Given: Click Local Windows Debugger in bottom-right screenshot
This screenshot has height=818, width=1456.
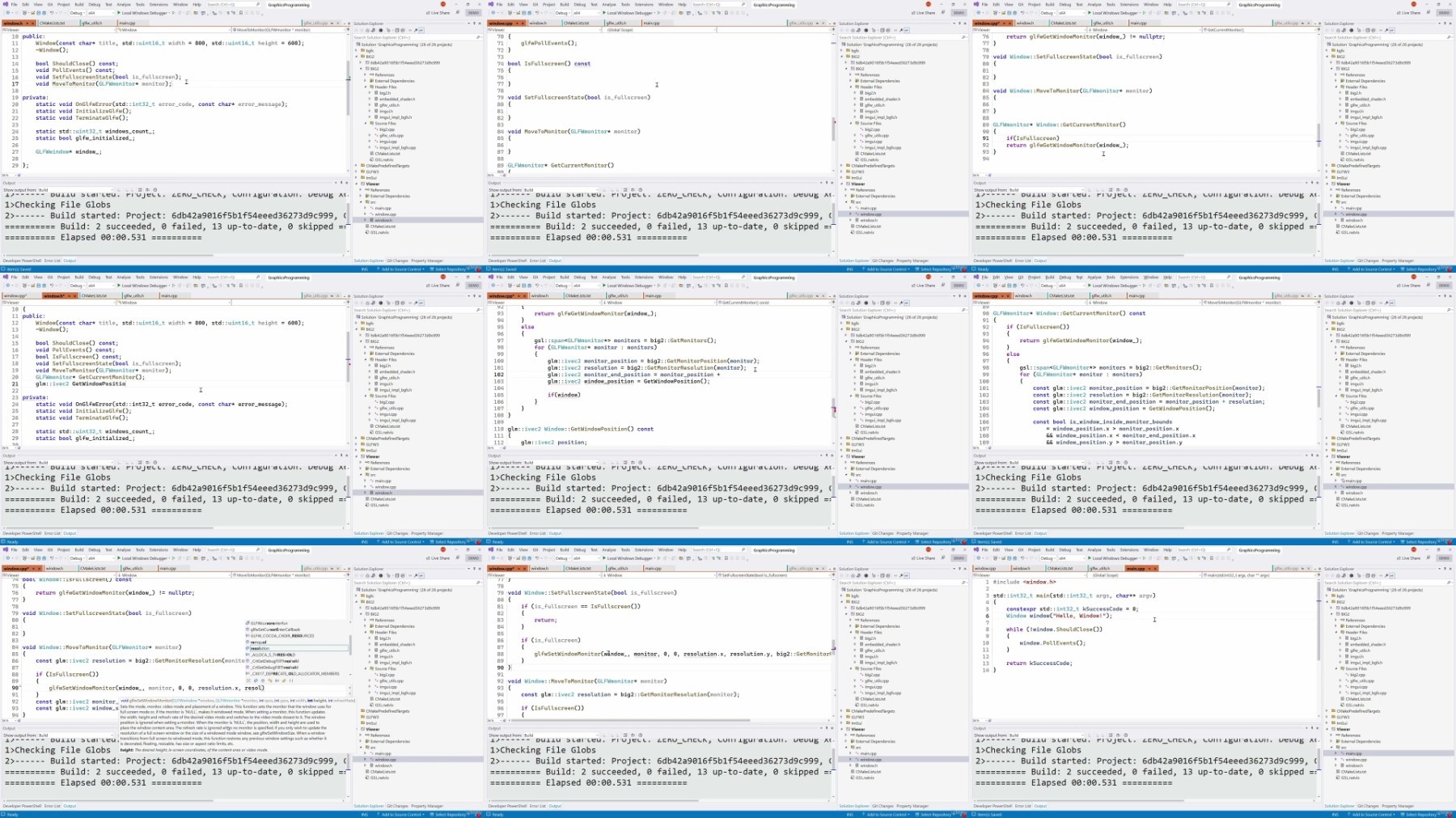Looking at the screenshot, I should [1115, 558].
